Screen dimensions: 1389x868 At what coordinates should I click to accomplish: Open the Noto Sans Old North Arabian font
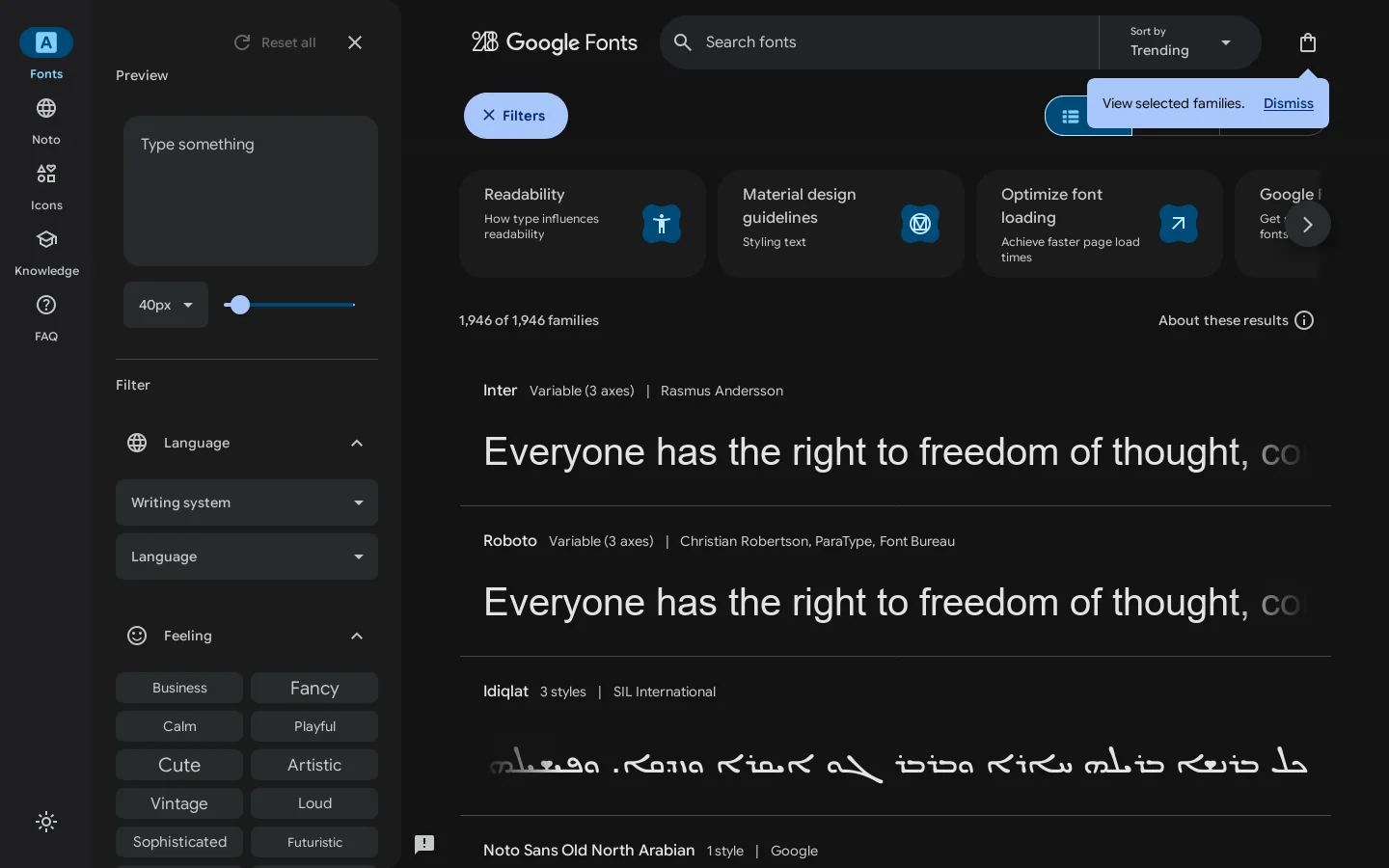(589, 851)
